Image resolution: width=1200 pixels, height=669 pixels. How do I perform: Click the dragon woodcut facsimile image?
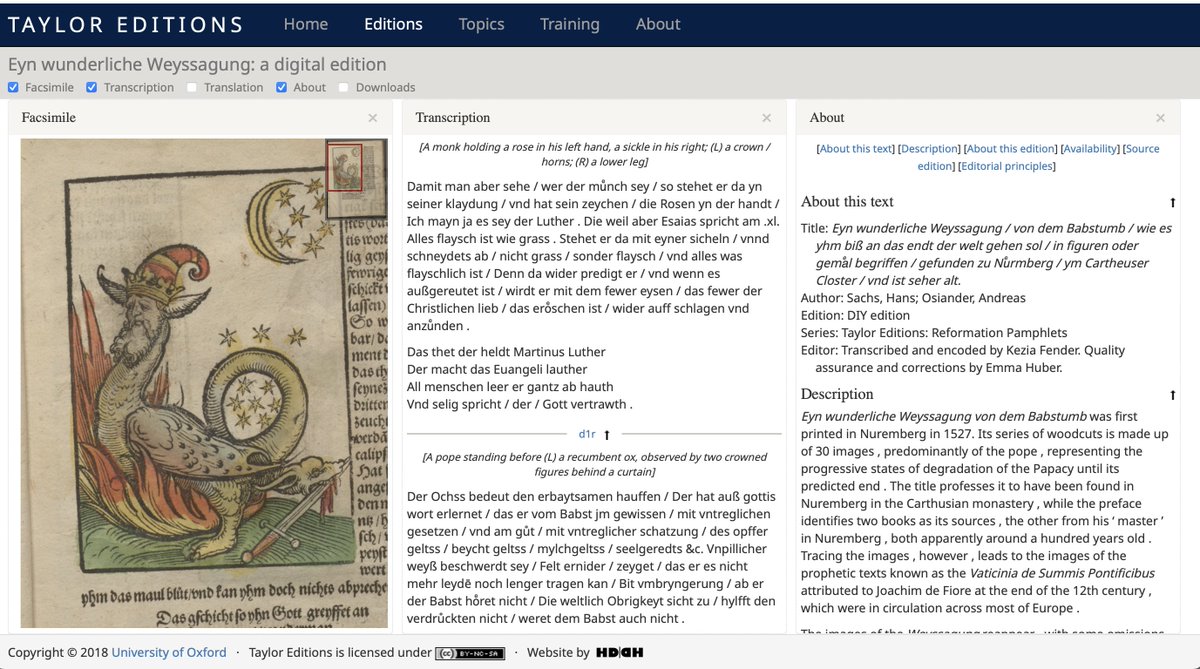point(204,383)
